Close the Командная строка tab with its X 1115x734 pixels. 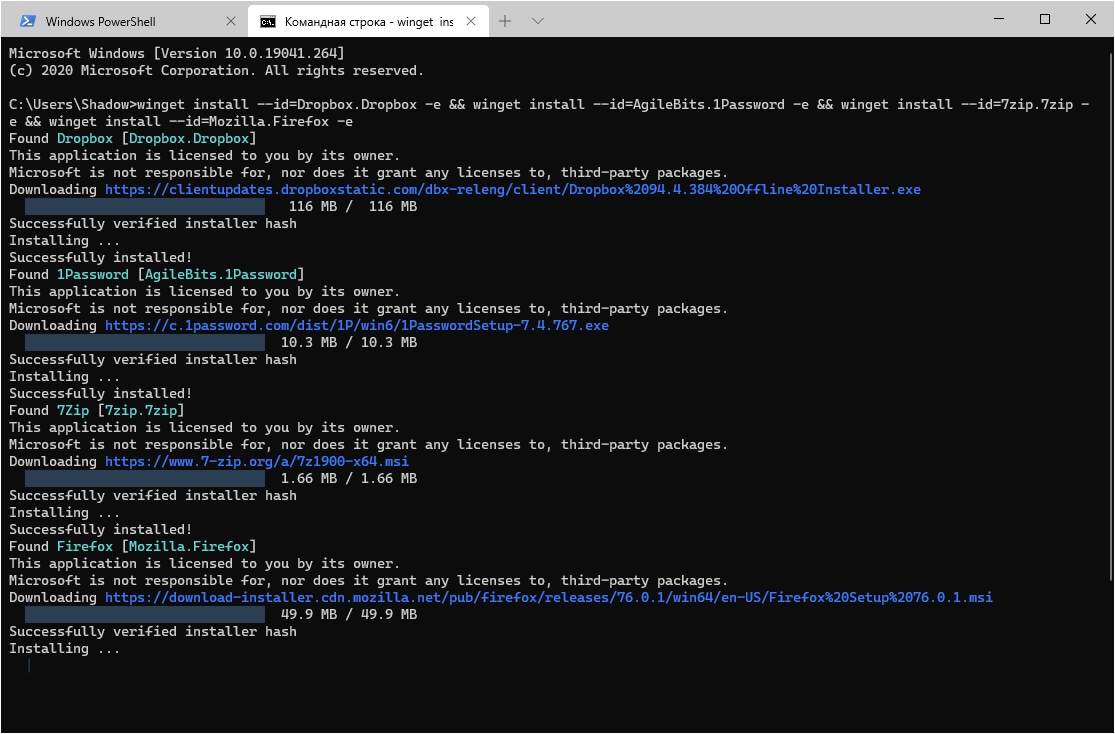(470, 20)
